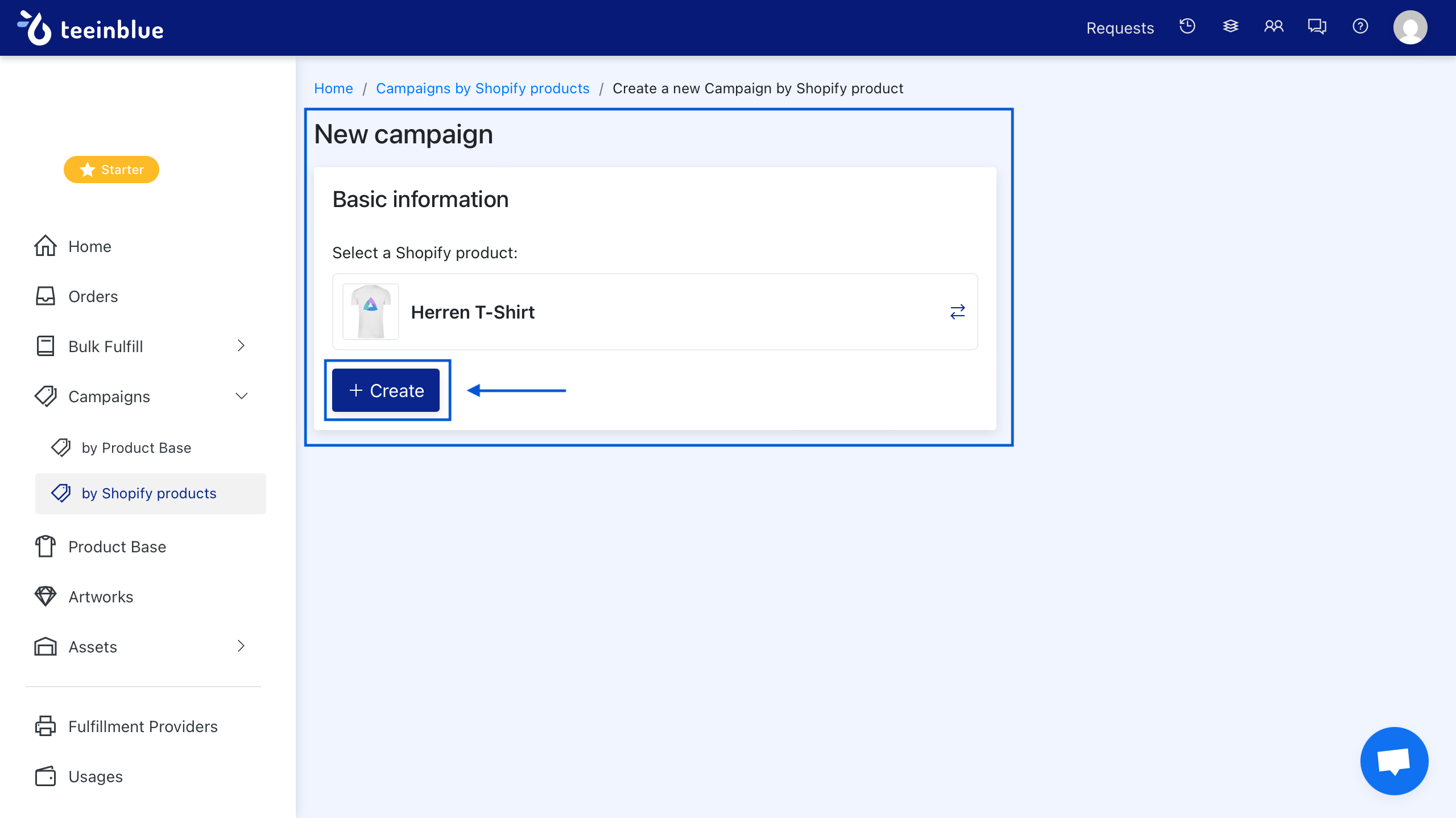1456x818 pixels.
Task: Click the Orders inbox icon
Action: coord(45,296)
